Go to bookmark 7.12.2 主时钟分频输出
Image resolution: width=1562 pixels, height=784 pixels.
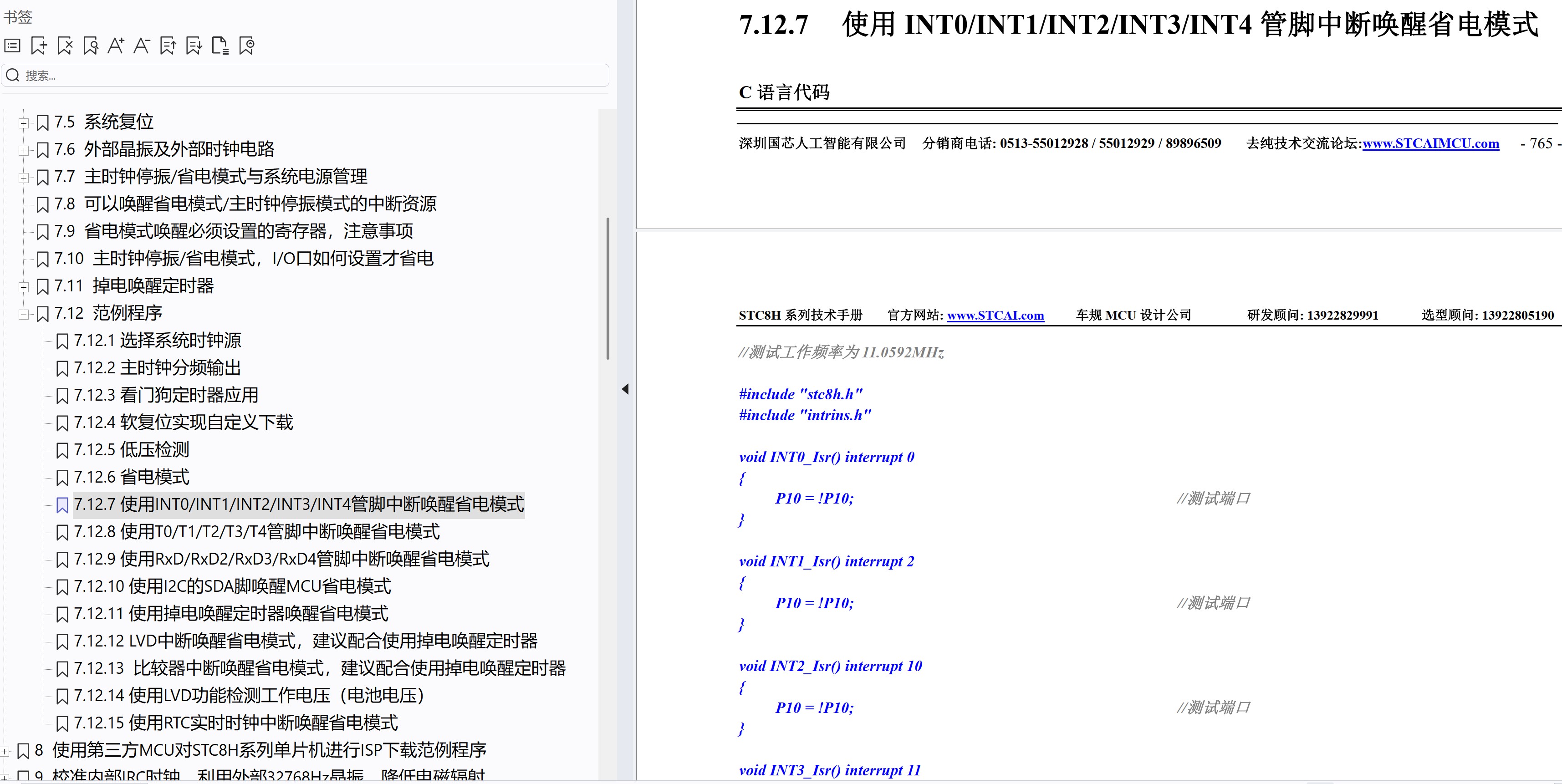(x=158, y=367)
